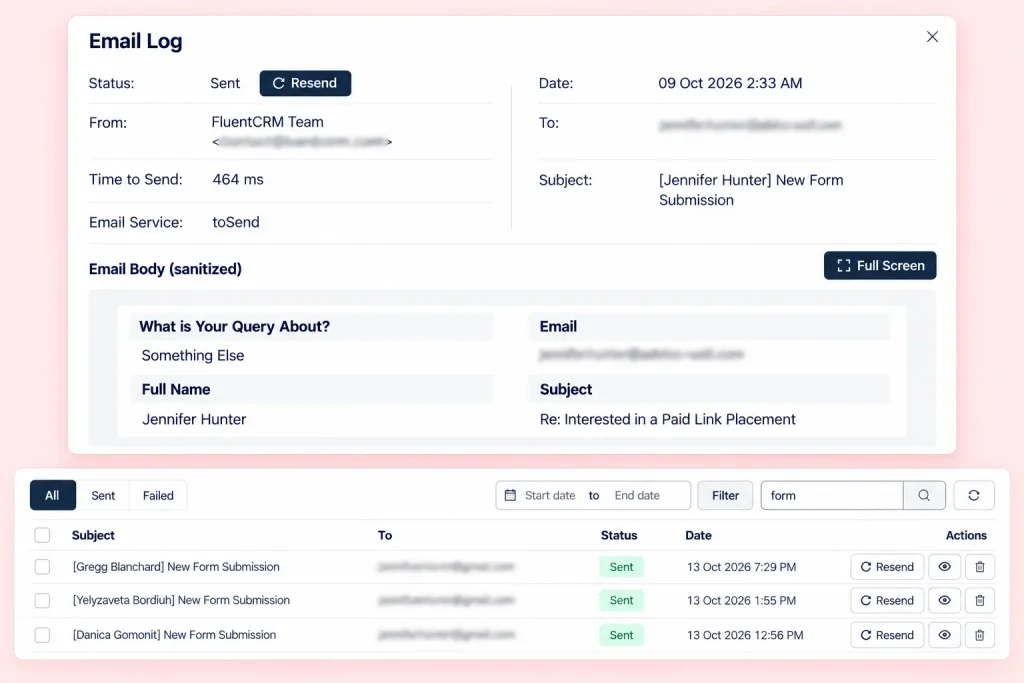Click the 'FluentCRM Team' sender name
The image size is (1024, 683).
click(267, 122)
